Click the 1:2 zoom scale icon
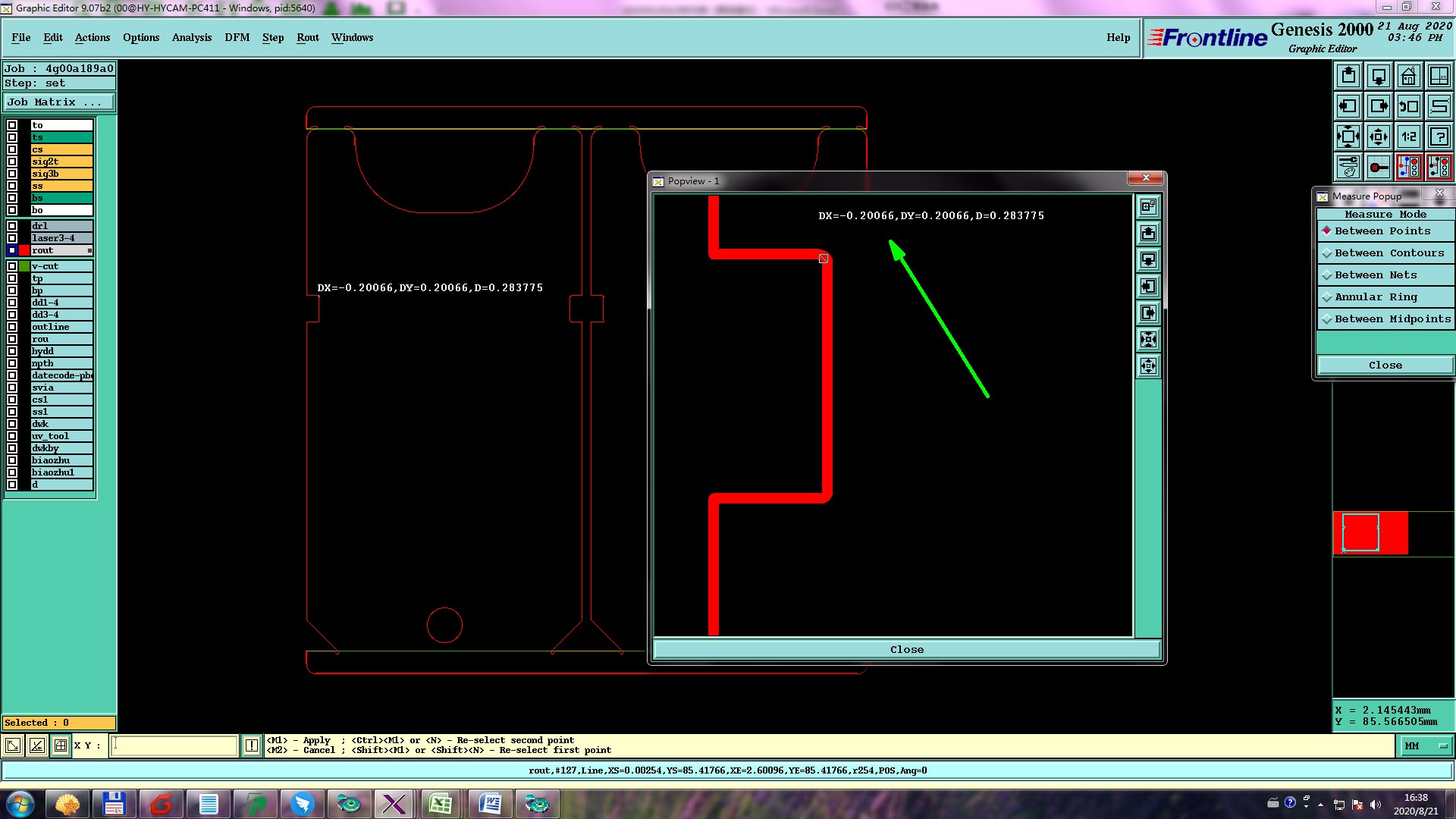This screenshot has height=819, width=1456. (x=1408, y=136)
